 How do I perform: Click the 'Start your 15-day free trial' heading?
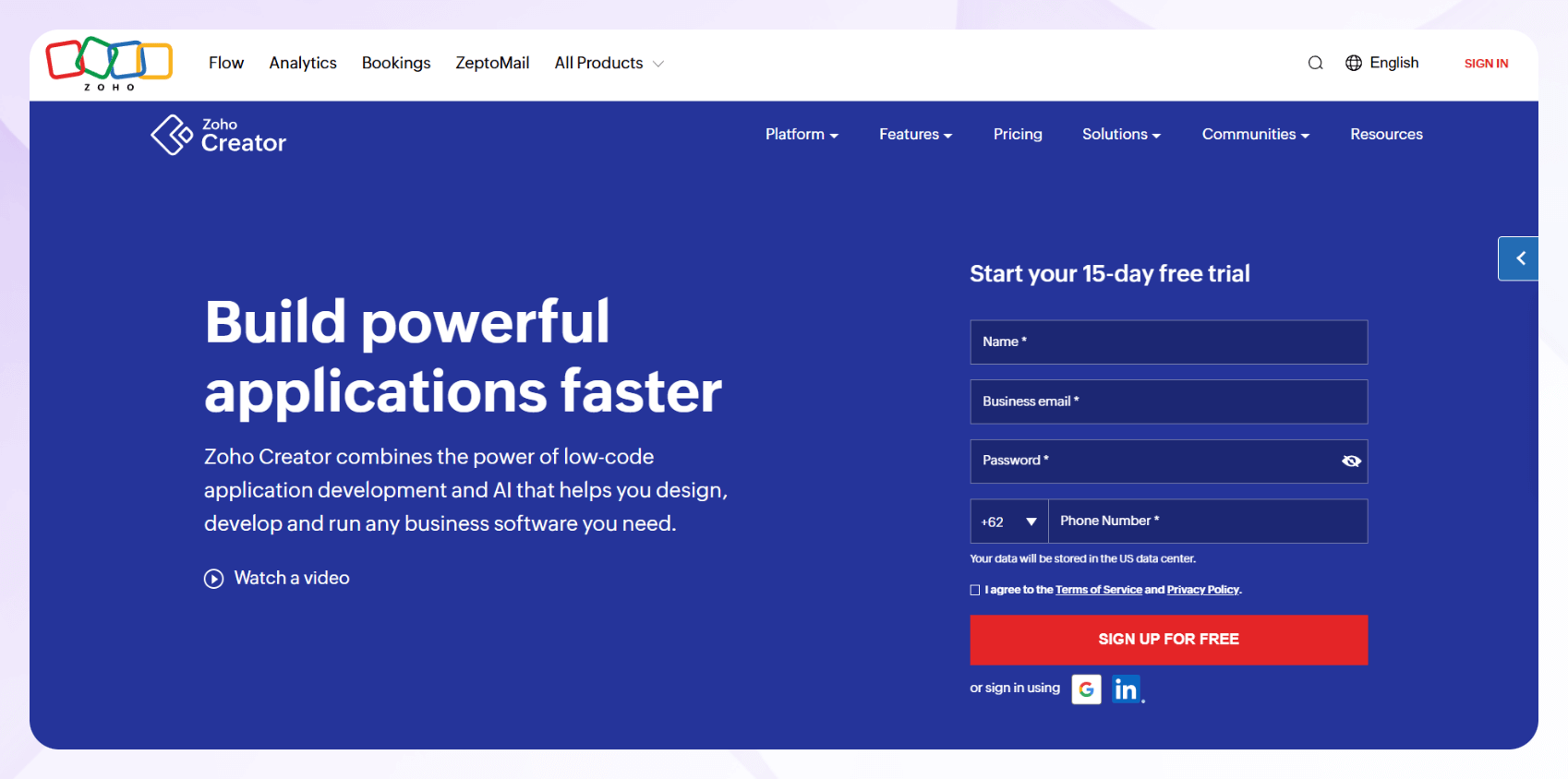tap(1110, 274)
